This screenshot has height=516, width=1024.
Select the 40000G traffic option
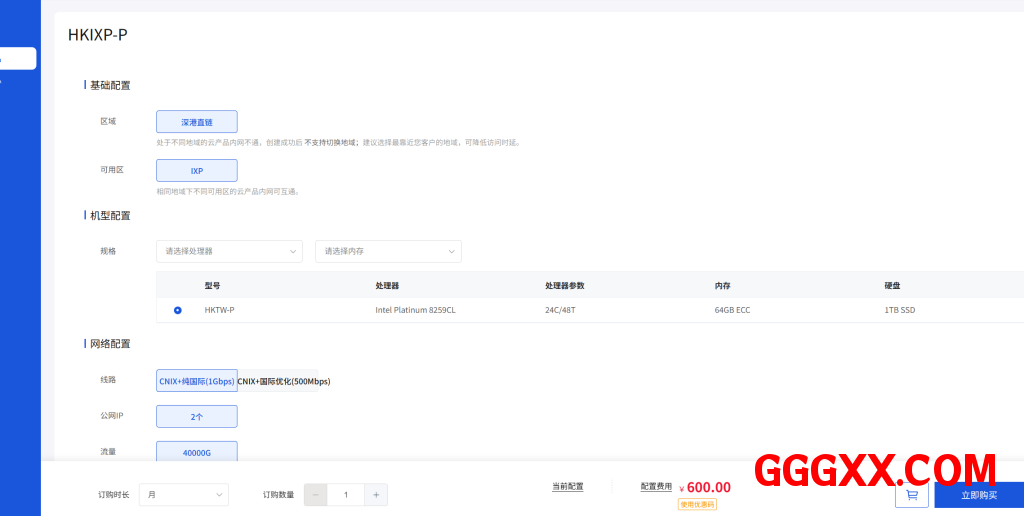pos(197,452)
